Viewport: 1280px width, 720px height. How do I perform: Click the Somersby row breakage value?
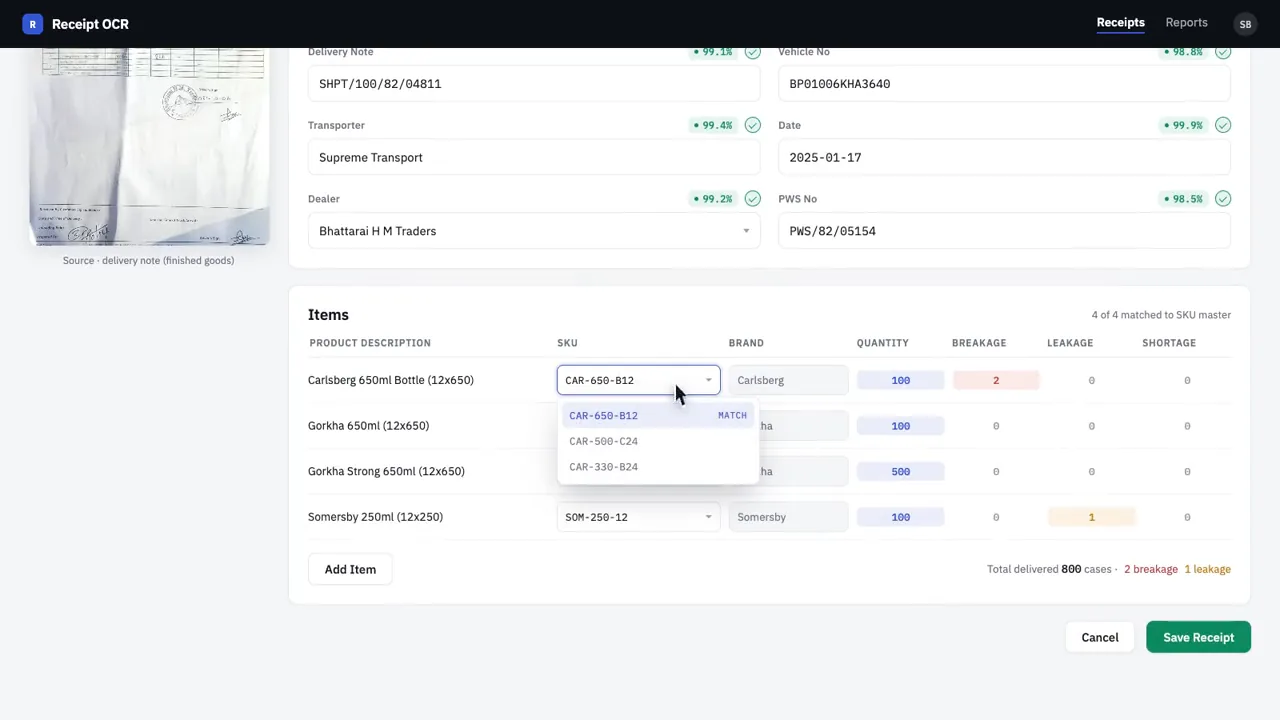[996, 517]
